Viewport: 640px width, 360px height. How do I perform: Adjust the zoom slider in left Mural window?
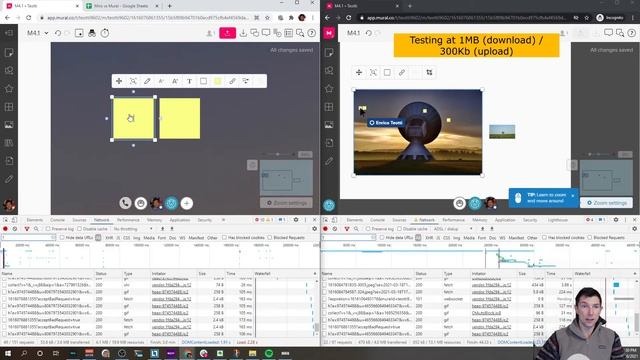coord(278,154)
